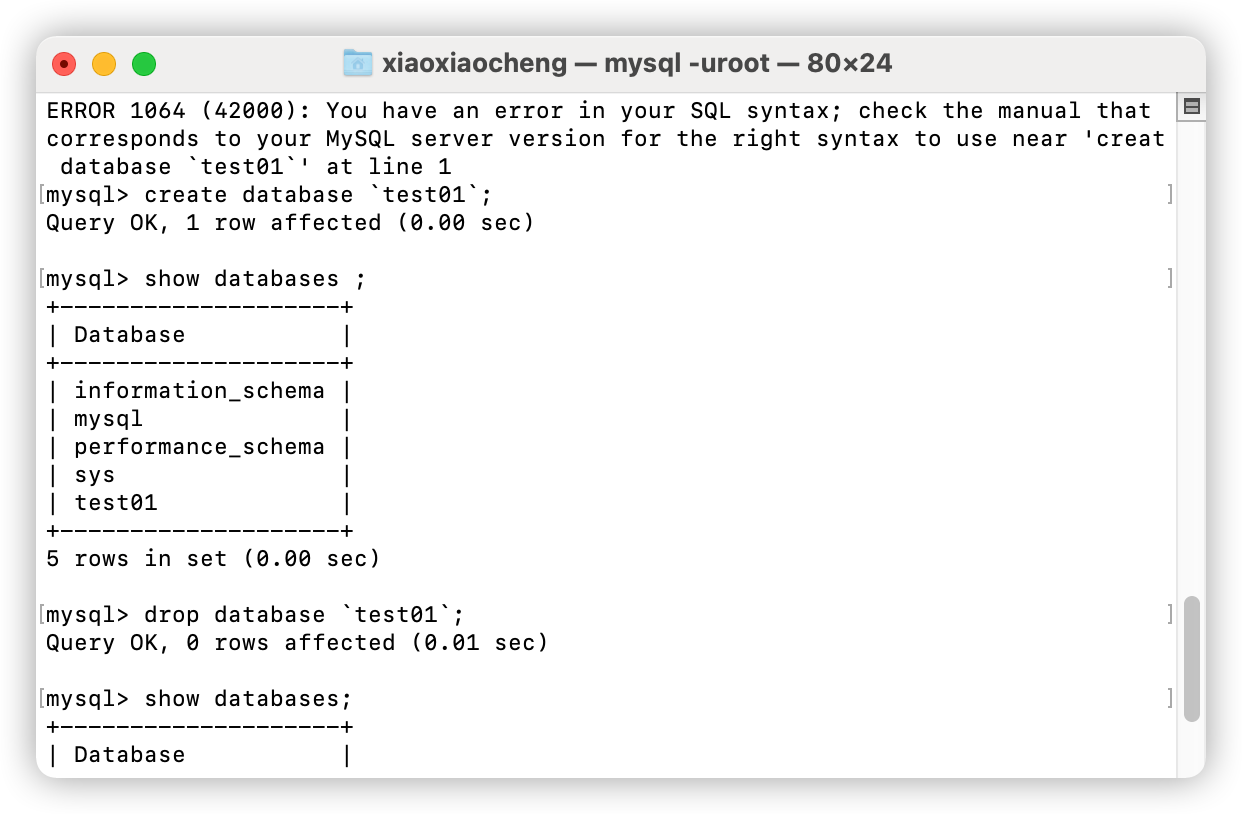Screen dimensions: 1242x814
Task: Minimize the terminal with the yellow button
Action: pos(104,64)
